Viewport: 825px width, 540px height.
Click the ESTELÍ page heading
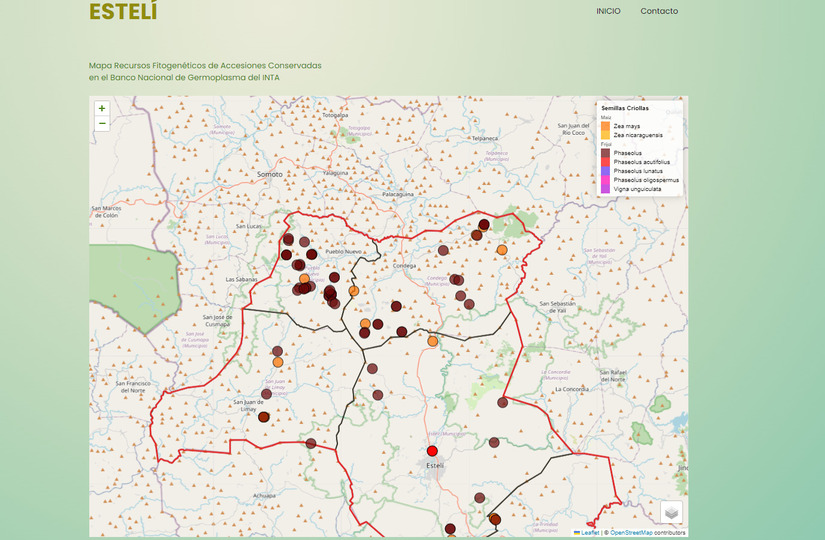(x=123, y=12)
